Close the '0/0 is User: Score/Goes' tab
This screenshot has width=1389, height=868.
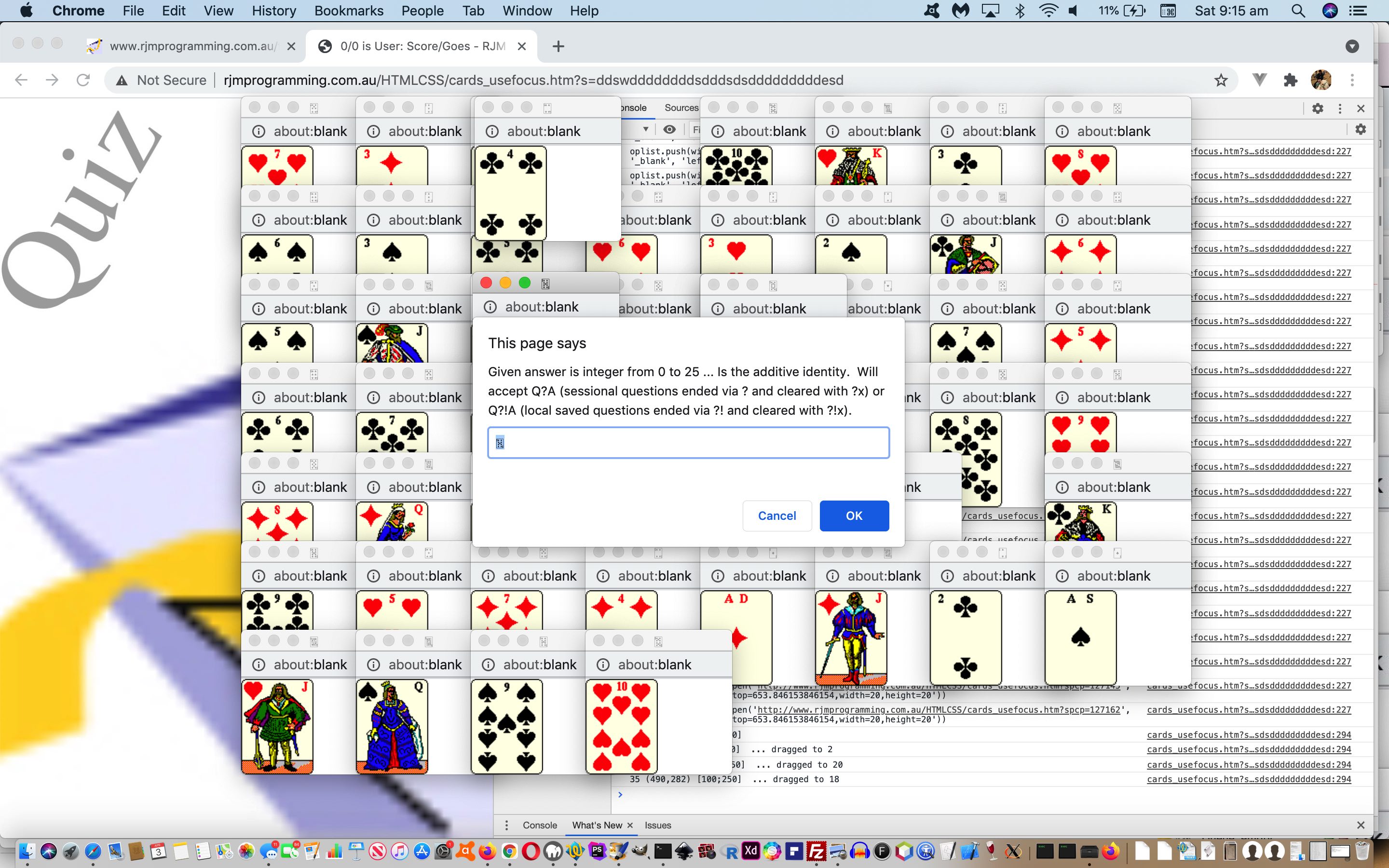coord(522,46)
